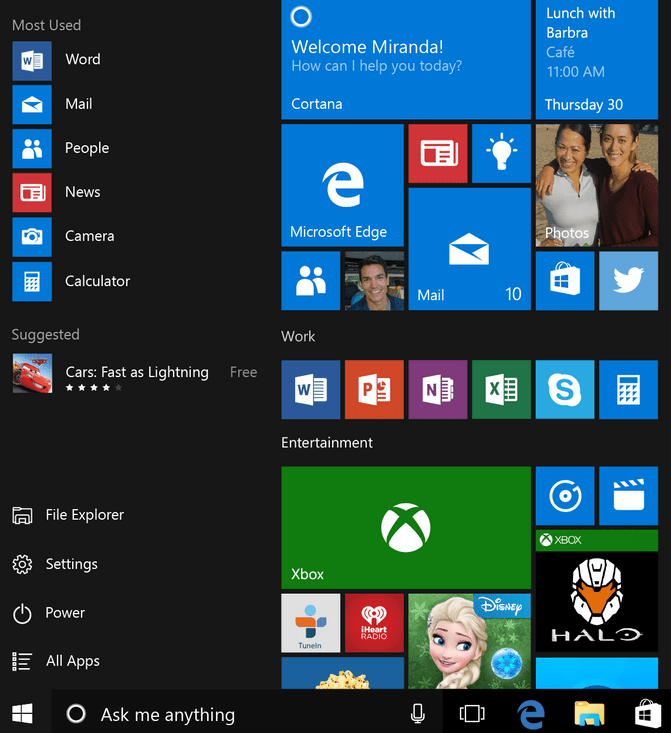Click the Entertainment group header
671x733 pixels.
click(327, 443)
